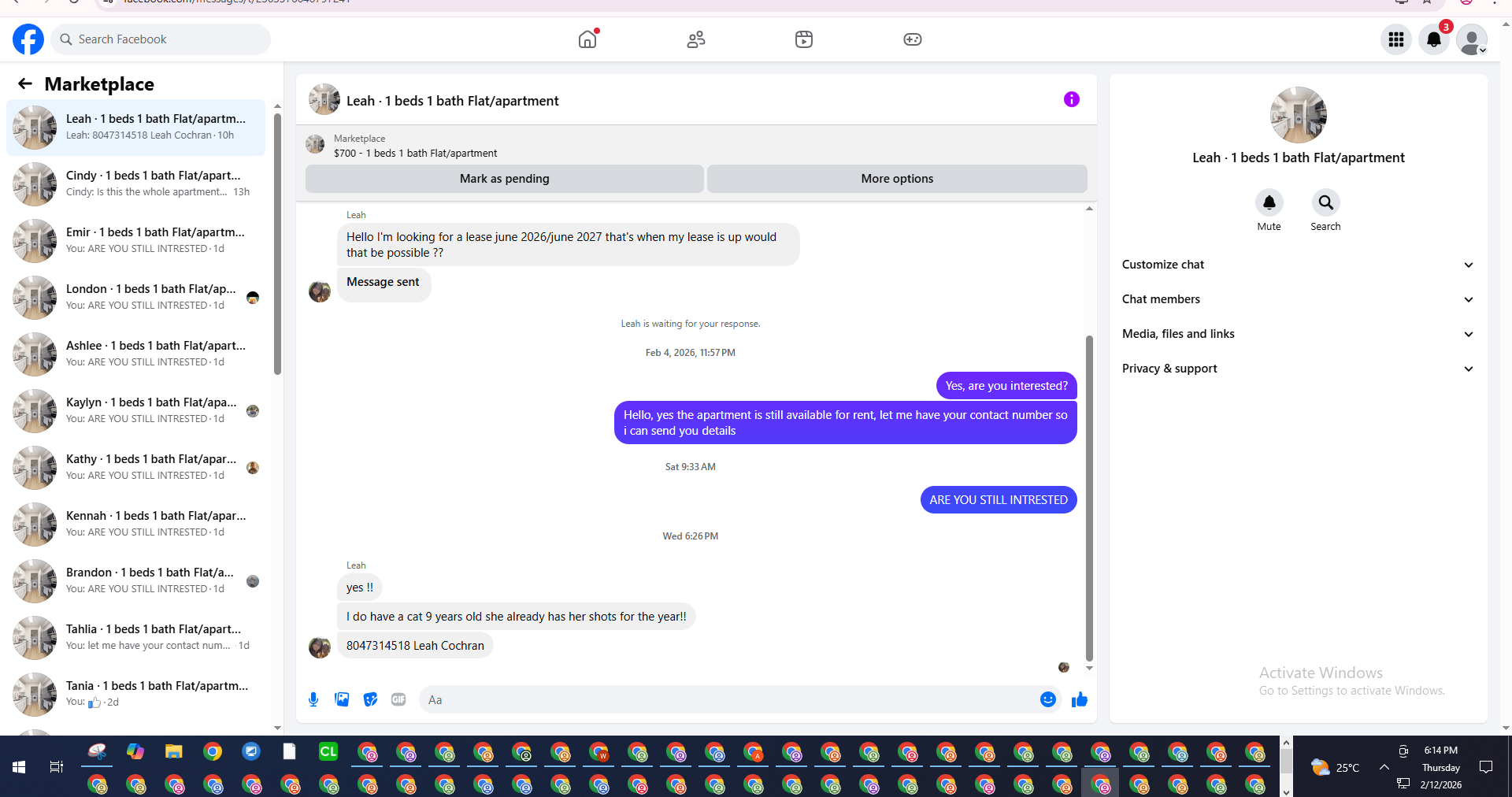Attach a photo using the image icon

(342, 699)
